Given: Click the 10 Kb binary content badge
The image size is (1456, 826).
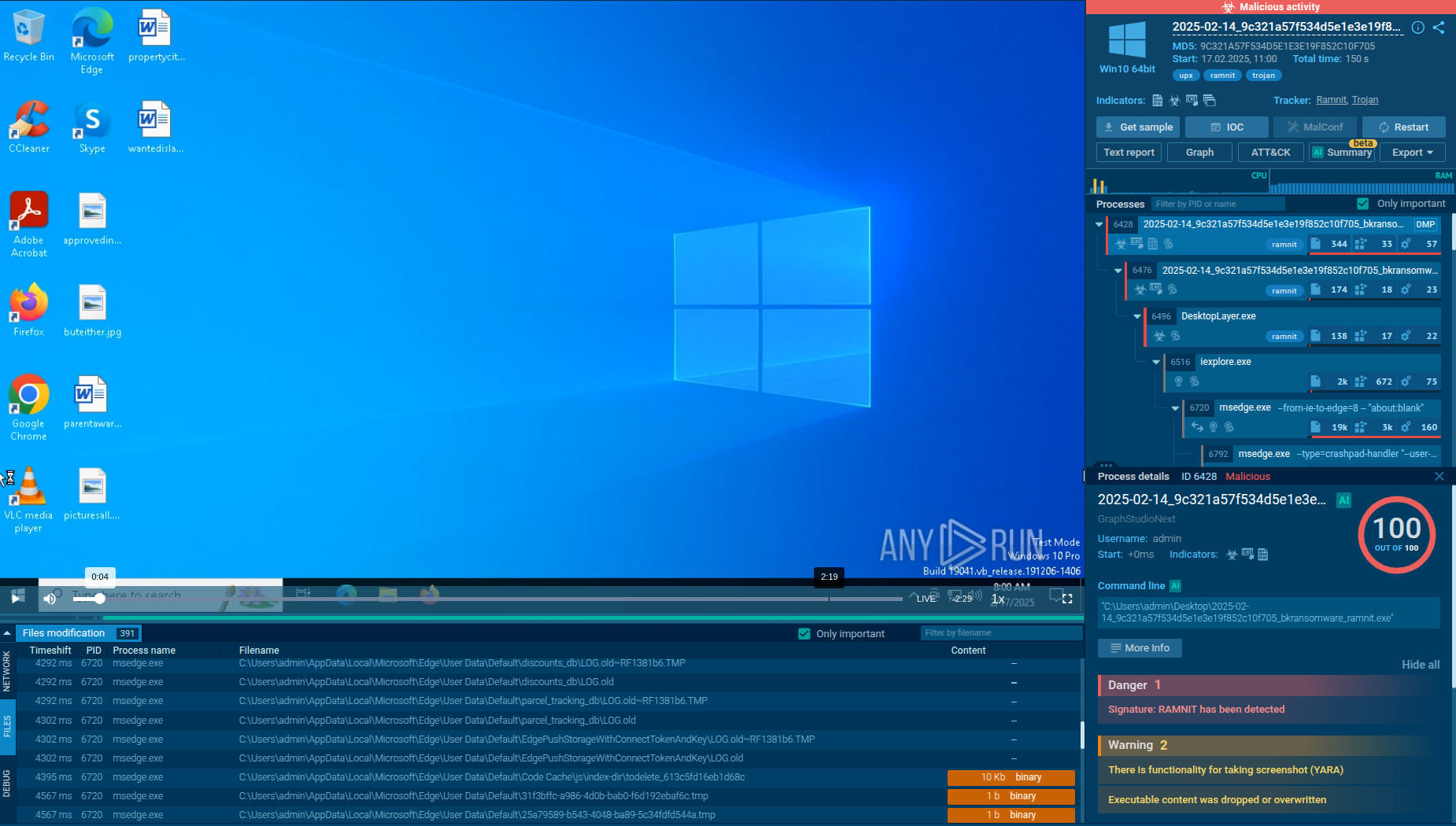Looking at the screenshot, I should 1011,777.
